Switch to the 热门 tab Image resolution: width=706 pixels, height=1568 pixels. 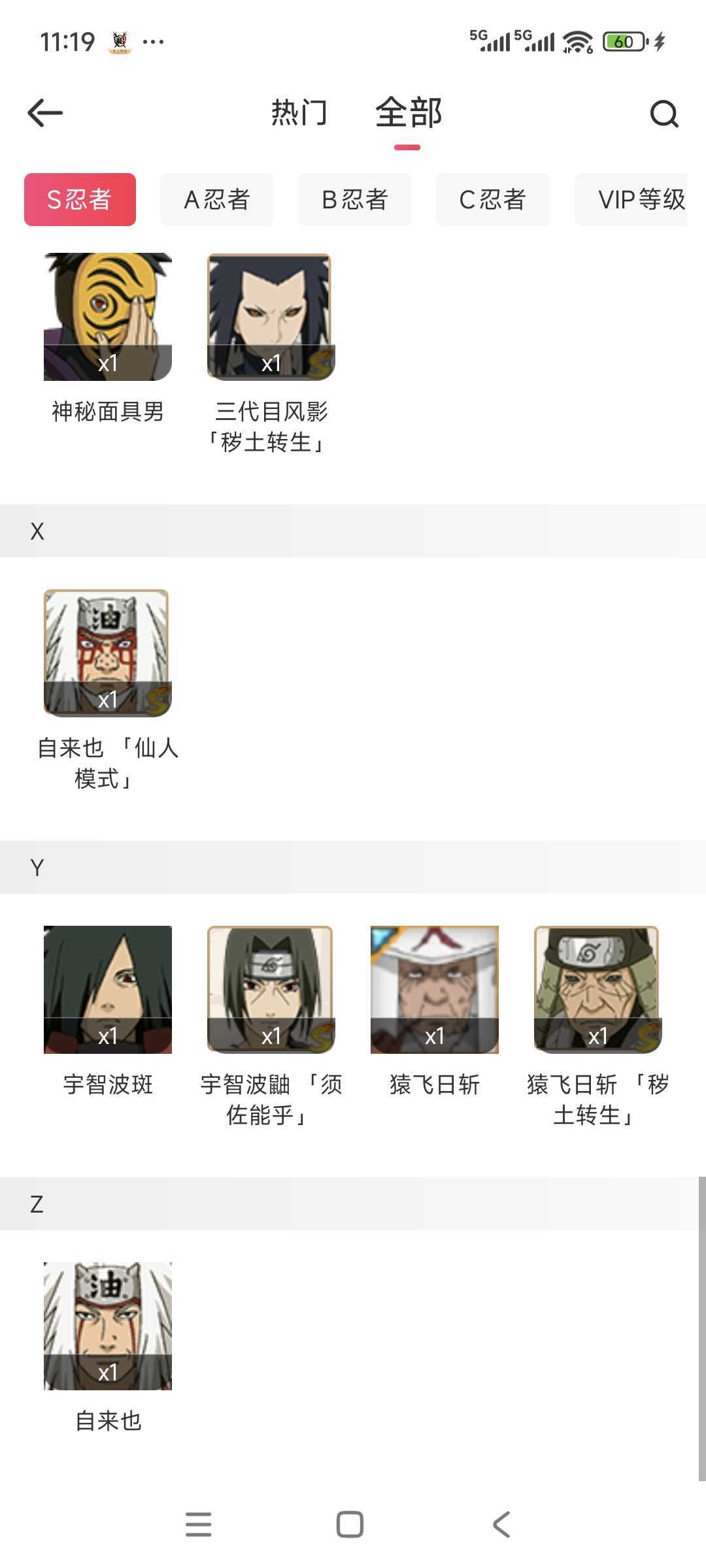[x=299, y=112]
